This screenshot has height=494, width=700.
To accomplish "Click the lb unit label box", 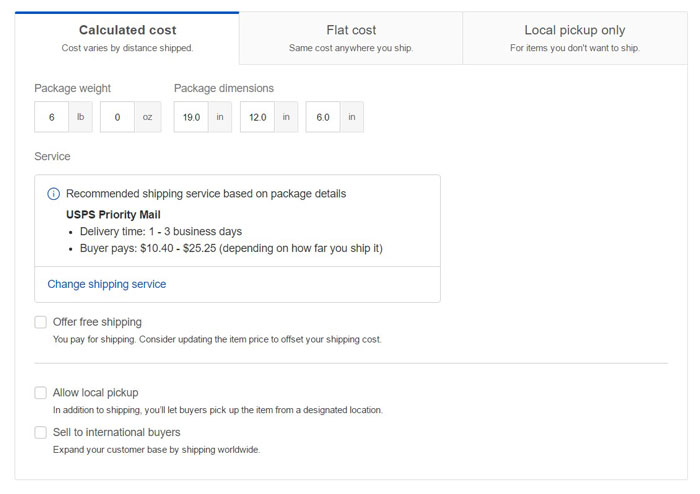I will click(x=80, y=117).
